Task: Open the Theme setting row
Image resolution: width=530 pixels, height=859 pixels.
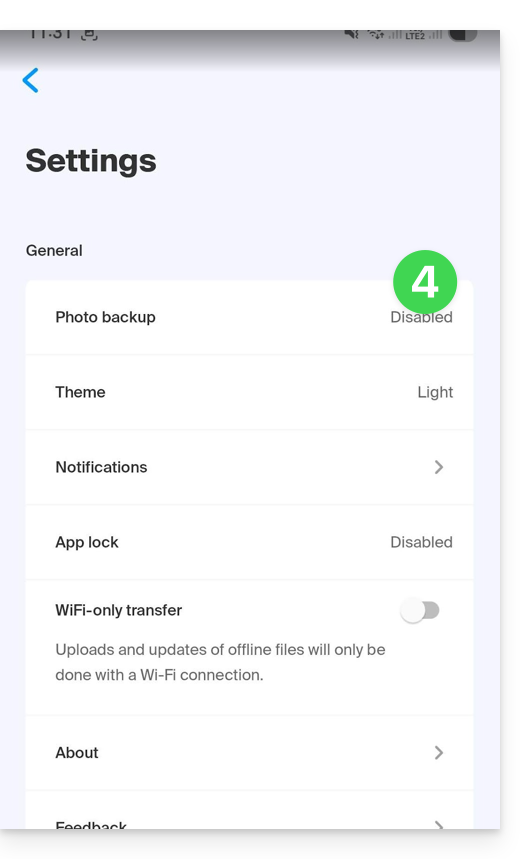Action: [249, 392]
